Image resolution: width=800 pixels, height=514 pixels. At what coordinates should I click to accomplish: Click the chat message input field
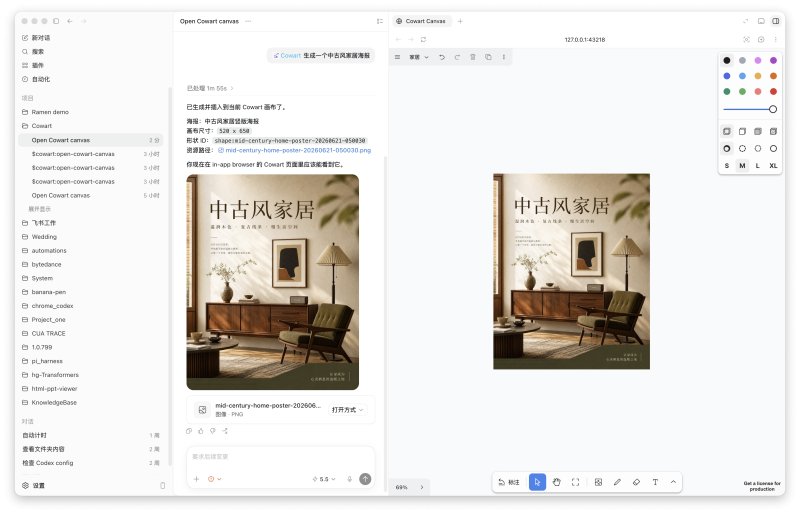tap(281, 458)
